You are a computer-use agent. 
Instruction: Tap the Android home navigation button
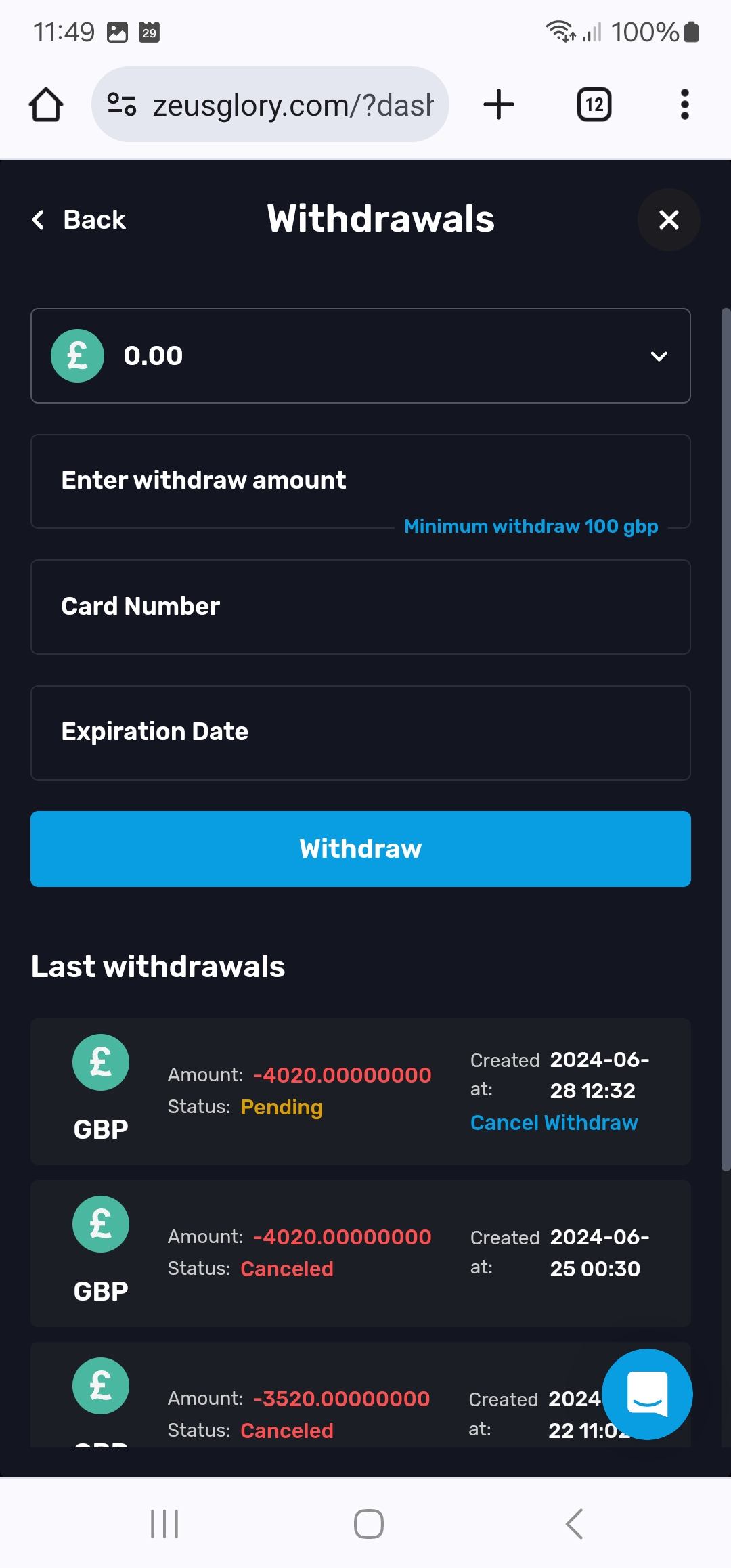(368, 1523)
